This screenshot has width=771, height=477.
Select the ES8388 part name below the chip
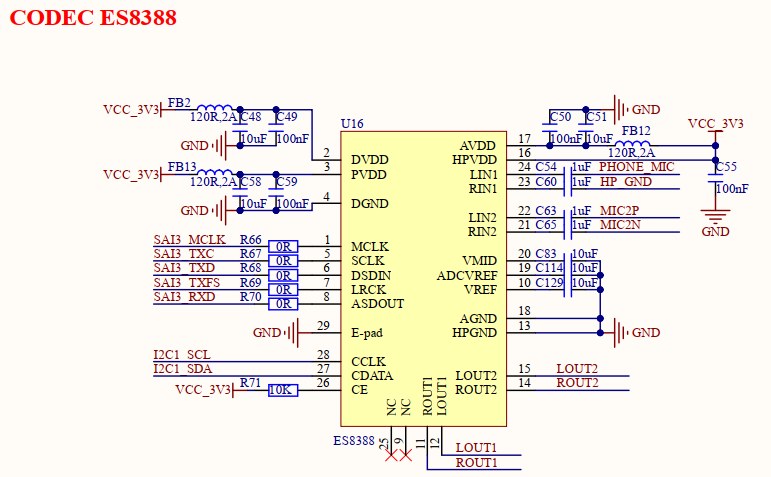click(354, 440)
